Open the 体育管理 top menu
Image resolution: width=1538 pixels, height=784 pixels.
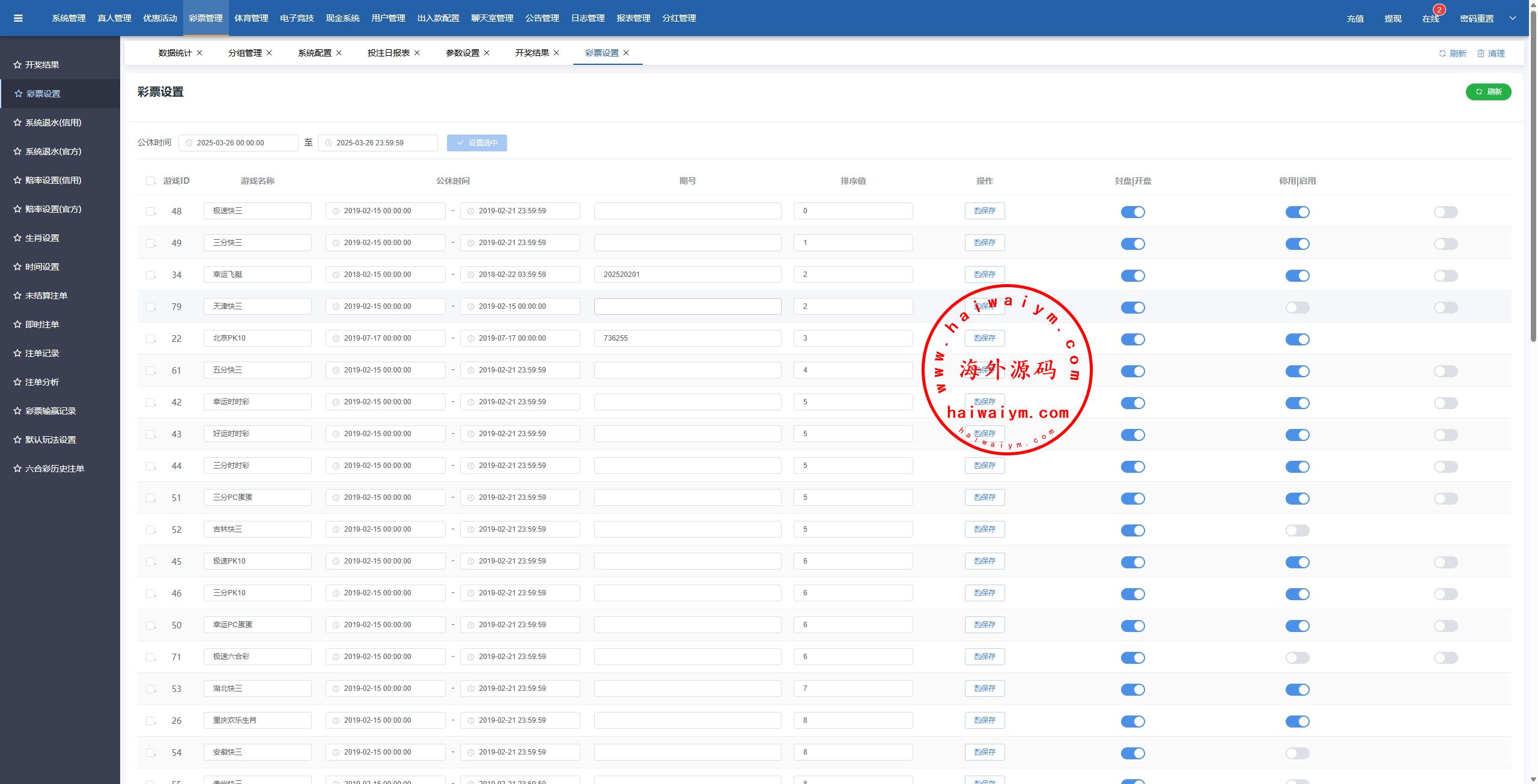point(251,18)
